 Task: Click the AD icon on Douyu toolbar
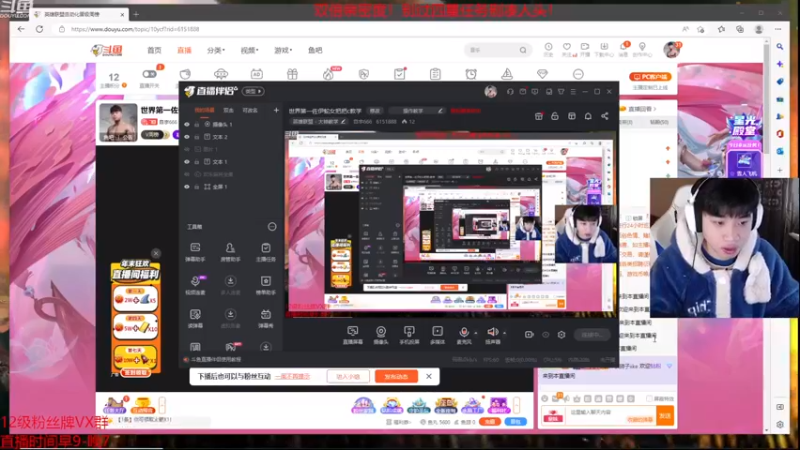[257, 74]
